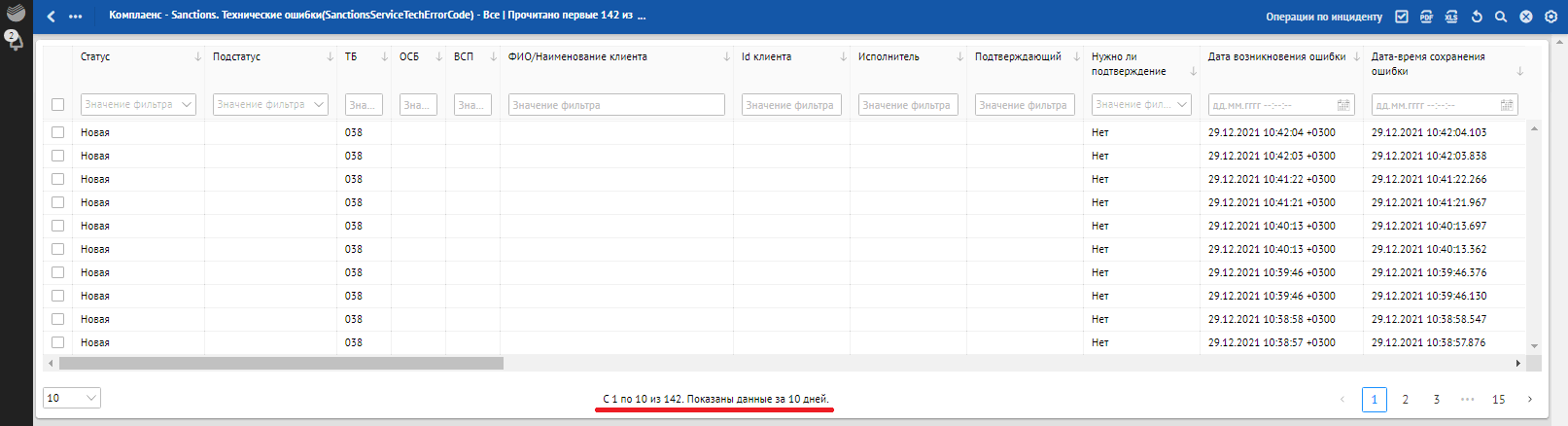Screen dimensions: 1568x426
Task: Open the notifications bell with badge 2
Action: [x=15, y=41]
